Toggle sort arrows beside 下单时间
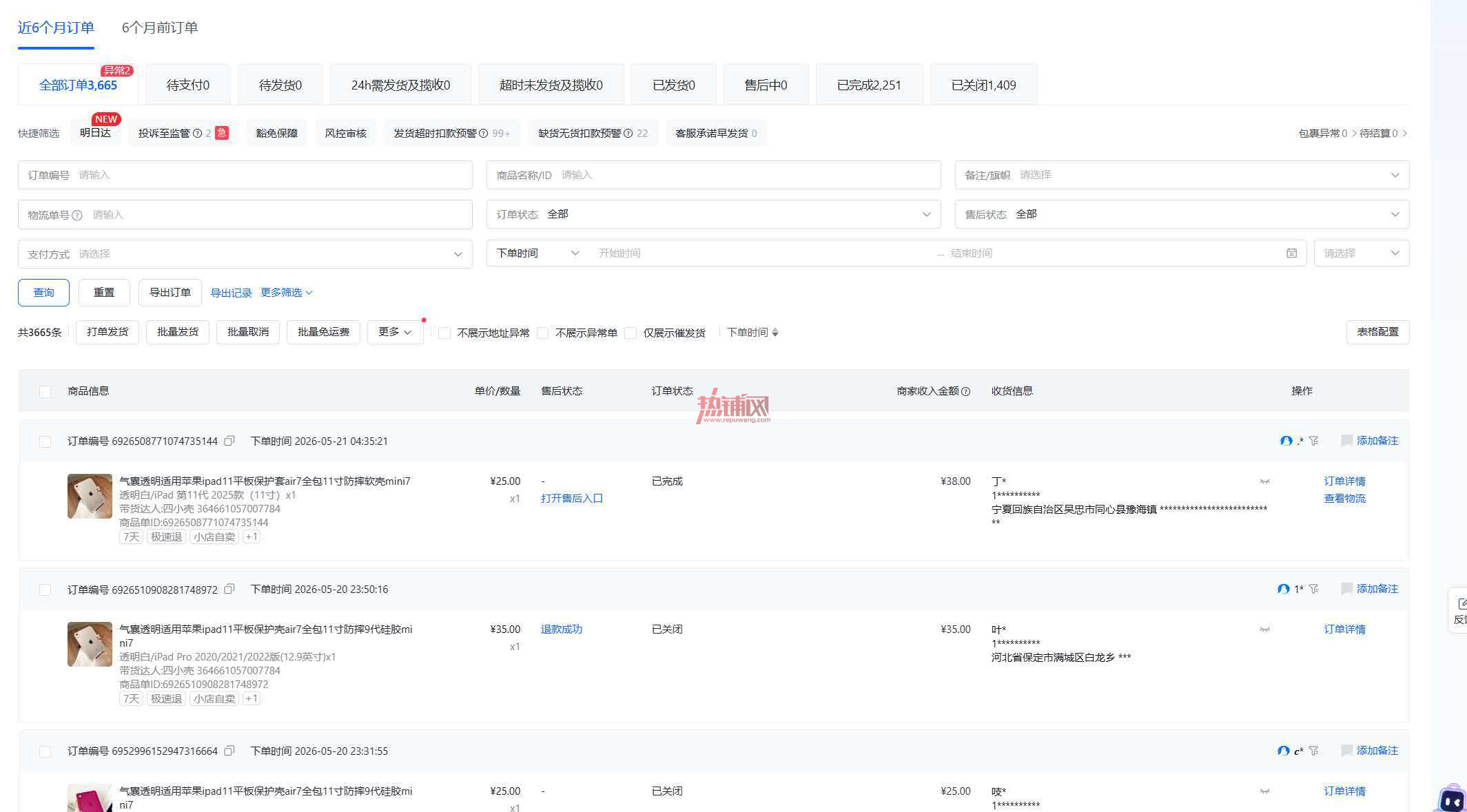 [x=775, y=333]
